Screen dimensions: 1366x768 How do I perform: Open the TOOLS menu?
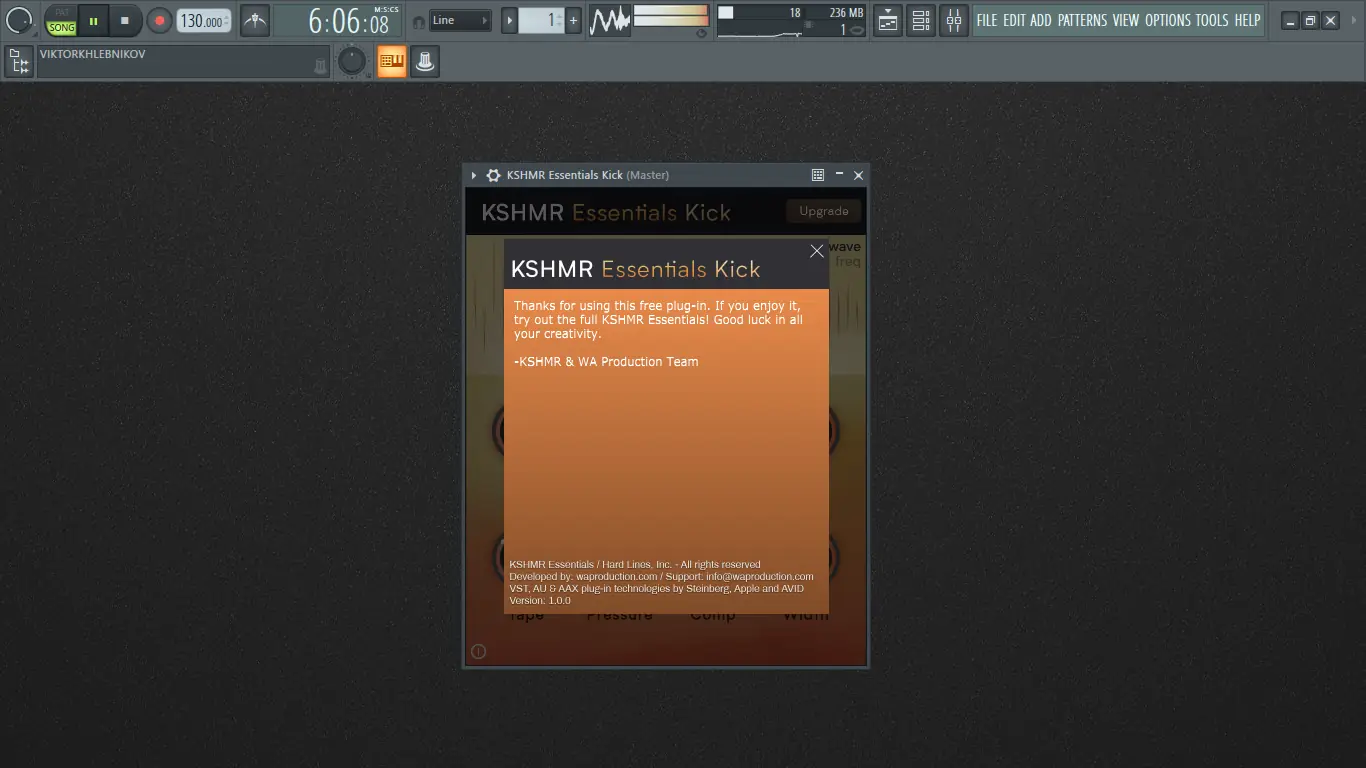pyautogui.click(x=1212, y=20)
